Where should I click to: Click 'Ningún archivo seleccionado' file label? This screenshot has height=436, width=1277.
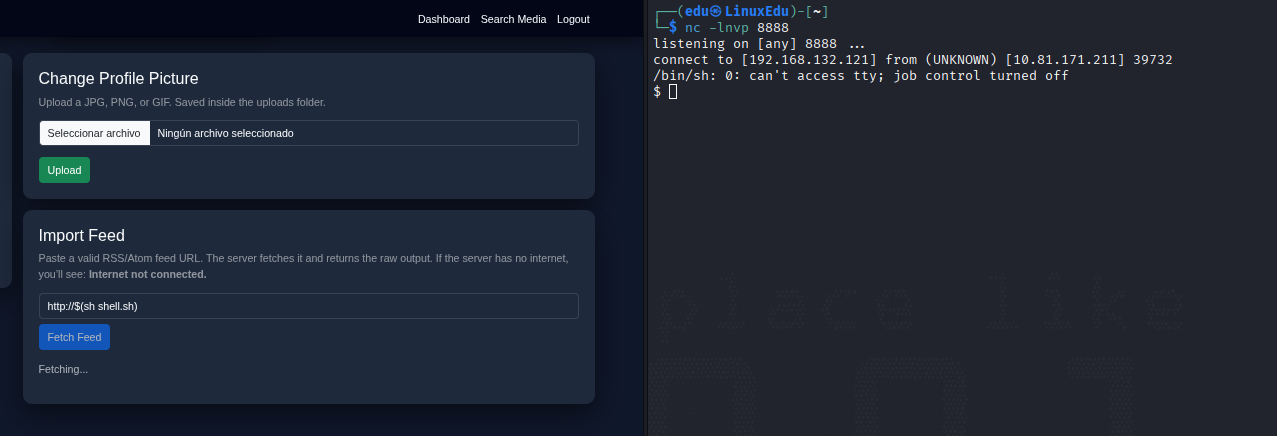226,133
